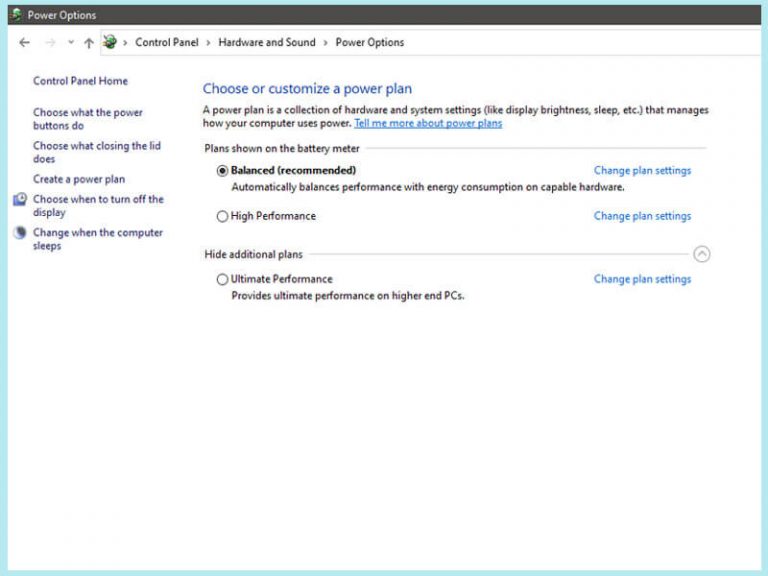The height and width of the screenshot is (576, 768).
Task: Click Power Options title bar icon
Action: pyautogui.click(x=16, y=15)
